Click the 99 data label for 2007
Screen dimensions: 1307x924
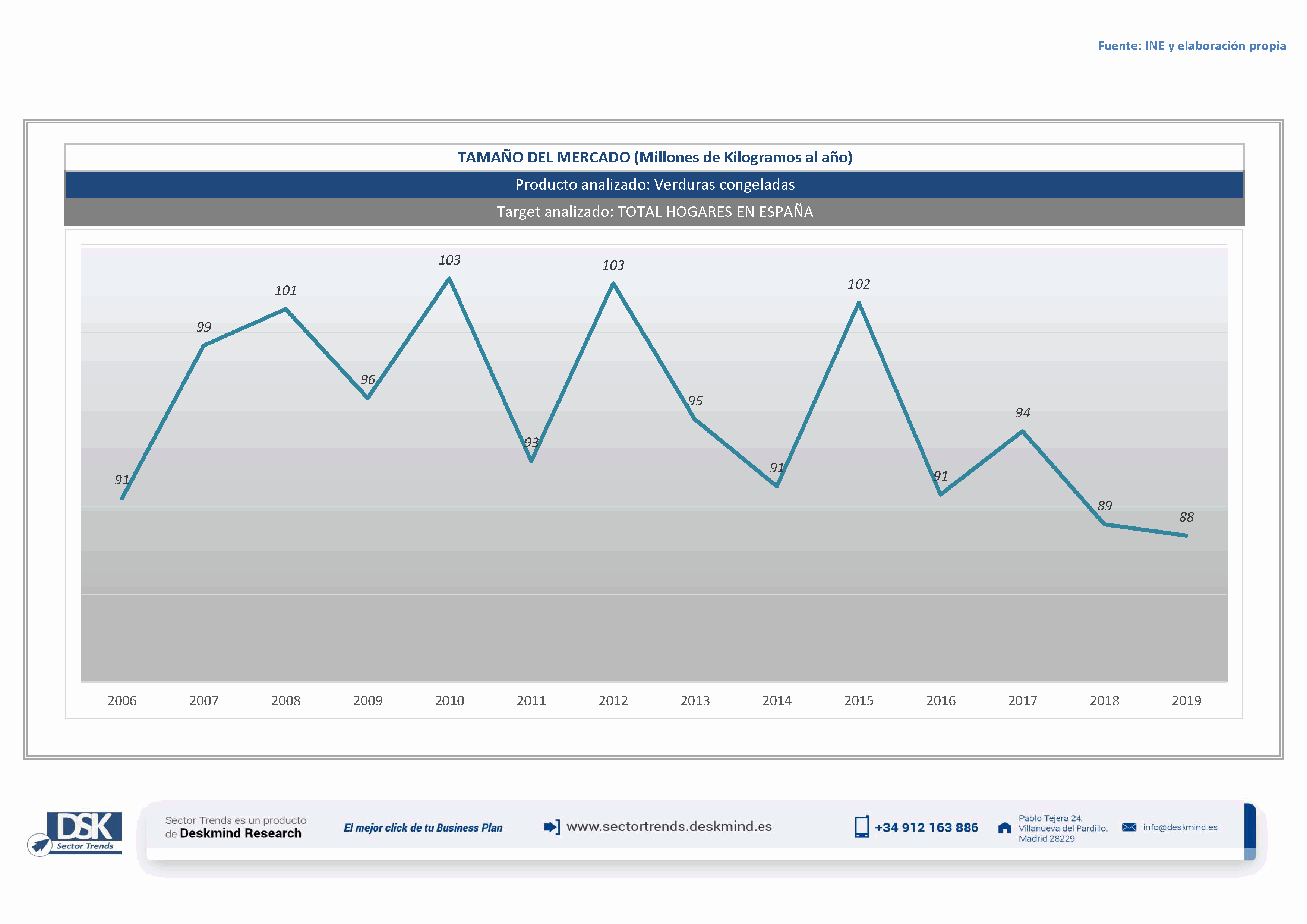pyautogui.click(x=204, y=327)
